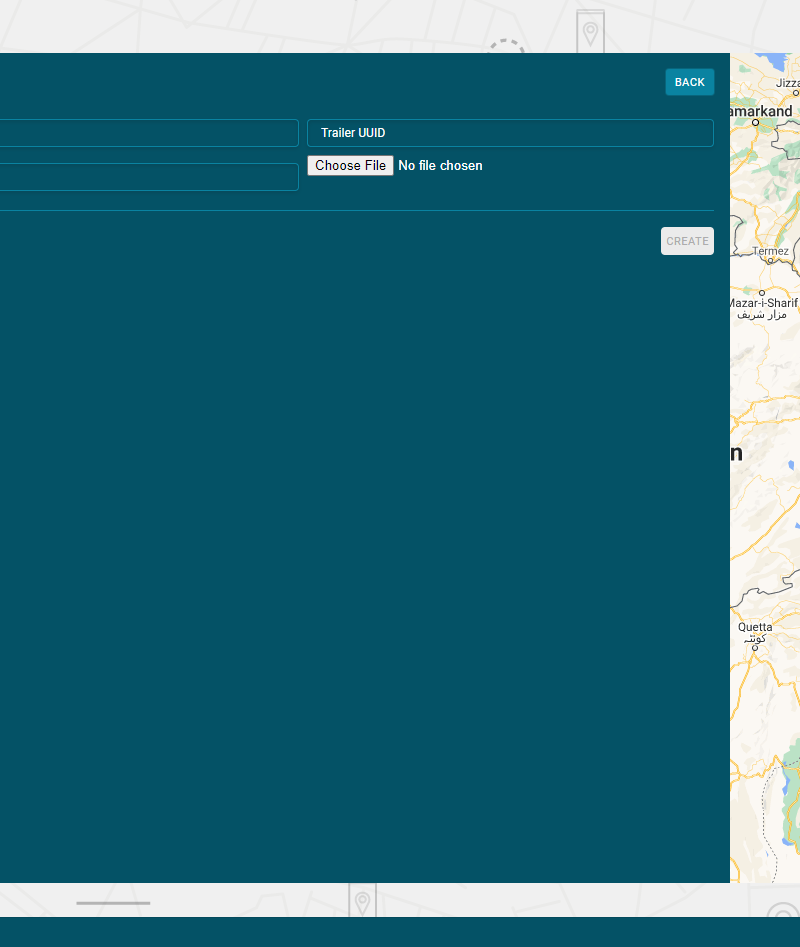800x947 pixels.
Task: Open the Choose File picker
Action: 350,165
